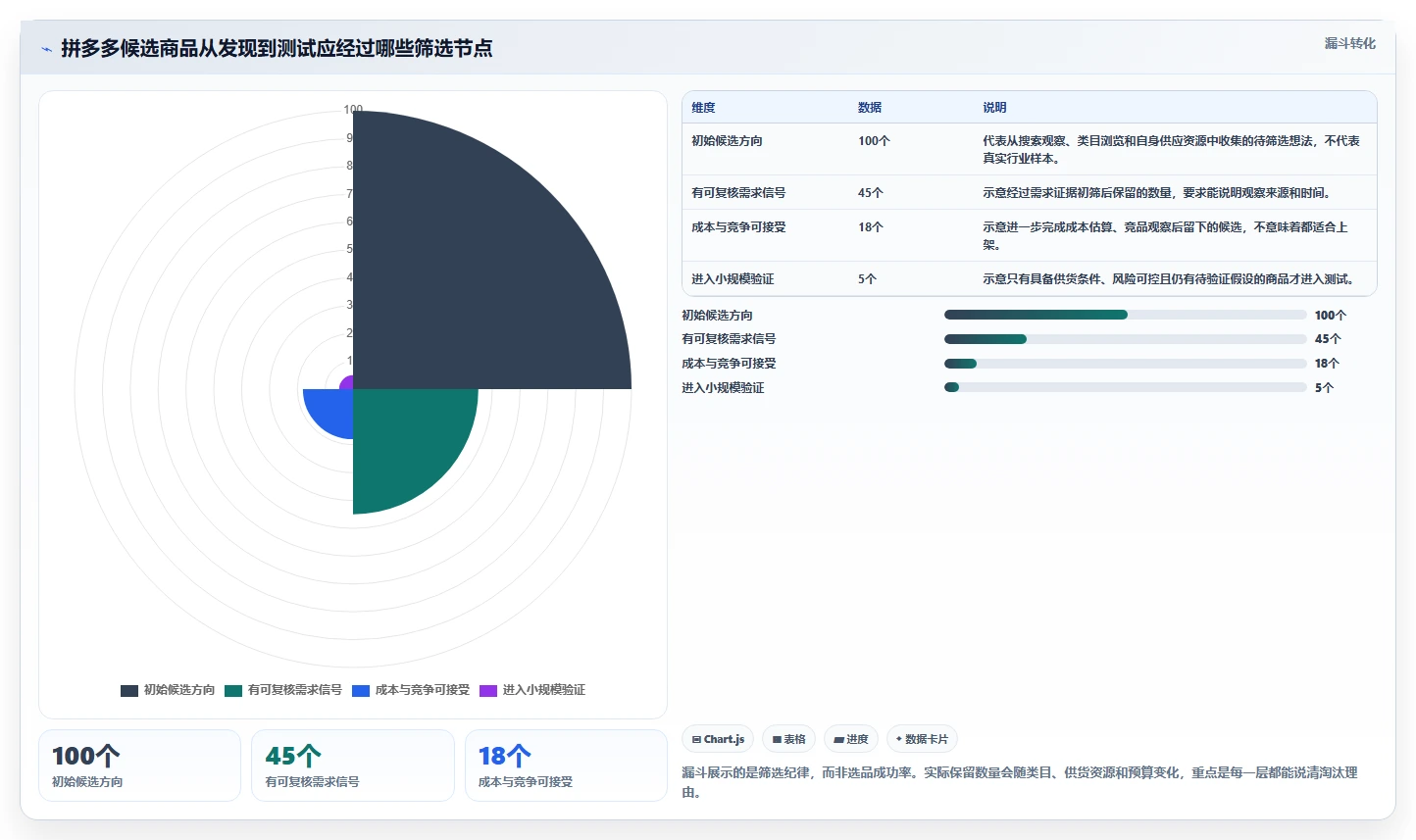Click the footer note starting 漏斗展示的是筛选纪律
Viewport: 1416px width, 840px height.
point(1020,782)
